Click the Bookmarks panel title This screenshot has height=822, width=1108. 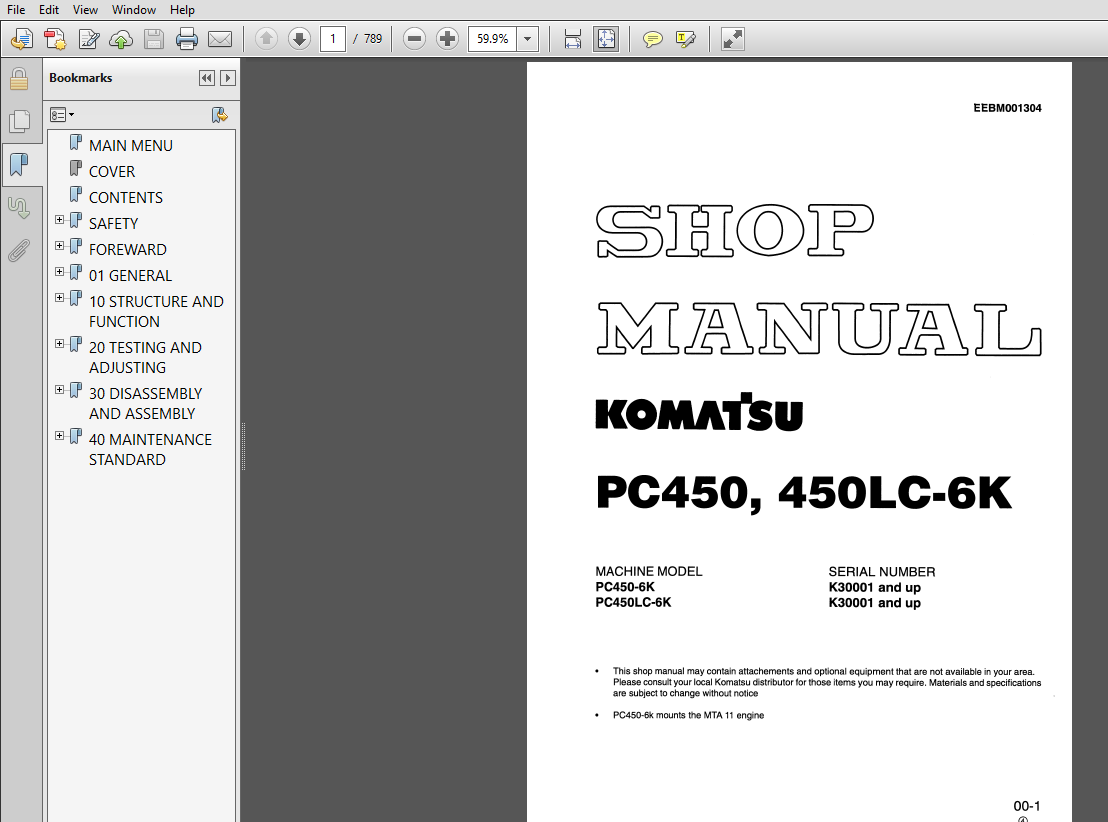[x=81, y=78]
